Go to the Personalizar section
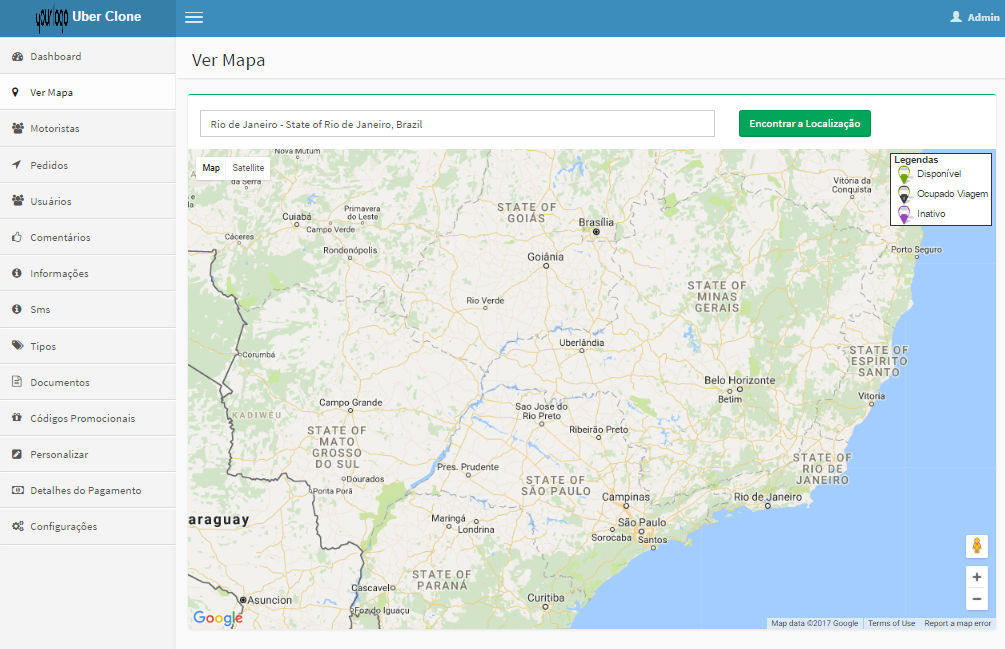Screen dimensions: 1005x649 pyautogui.click(x=88, y=454)
